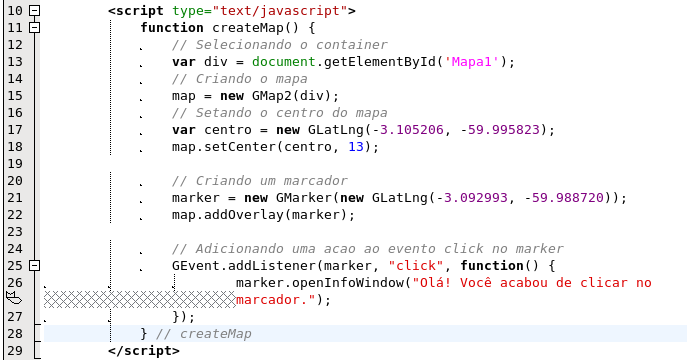This screenshot has height=360, width=690.
Task: Click the 'createMap' trailing comment on line 28
Action: point(204,334)
